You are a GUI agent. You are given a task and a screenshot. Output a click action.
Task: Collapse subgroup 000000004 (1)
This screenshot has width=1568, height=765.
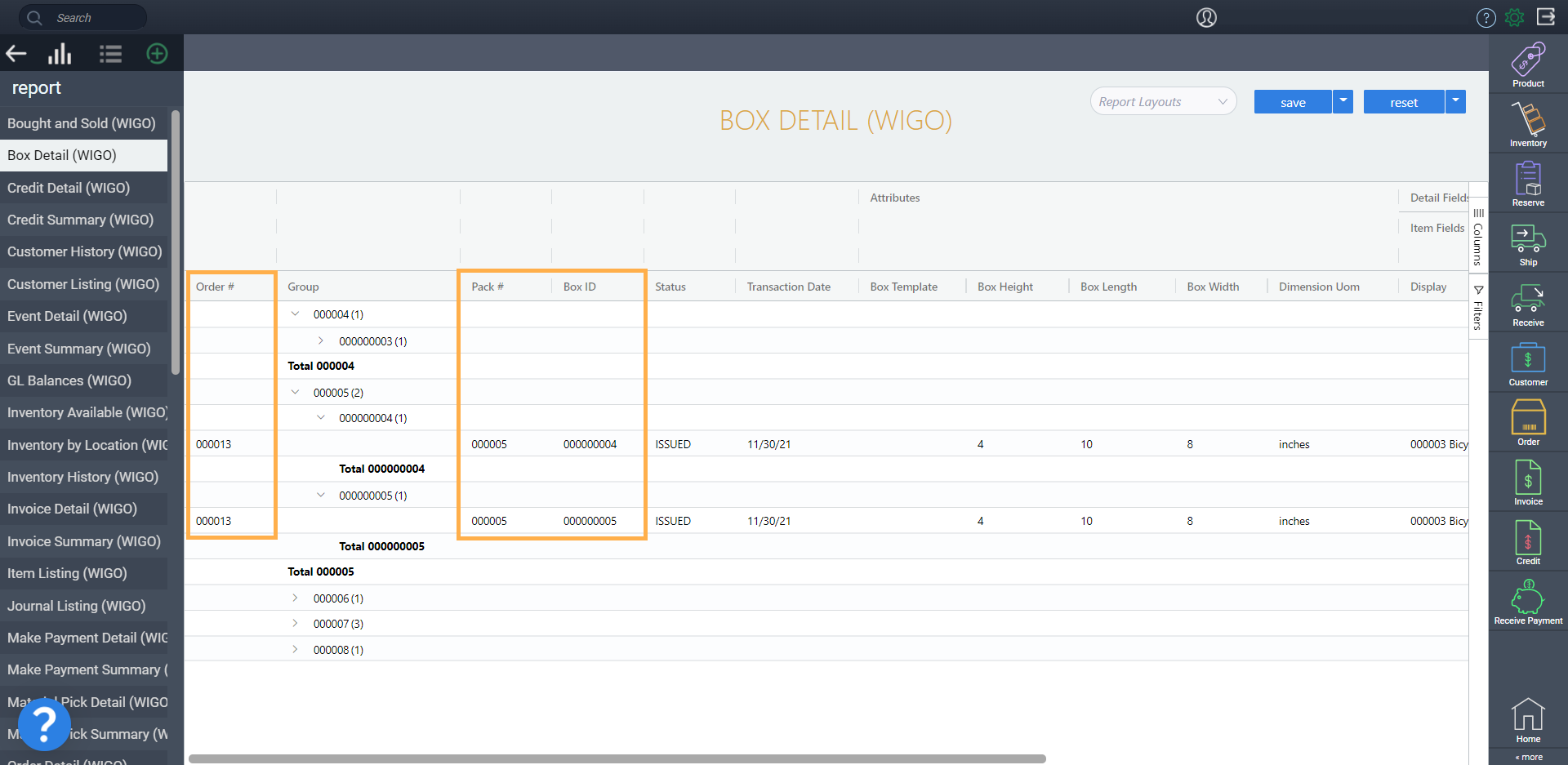321,417
